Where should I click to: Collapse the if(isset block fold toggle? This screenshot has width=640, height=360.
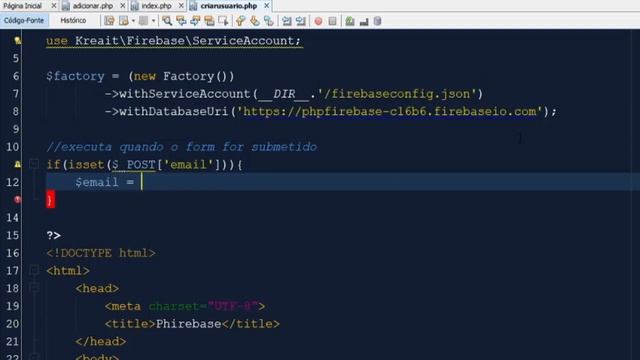pos(34,164)
